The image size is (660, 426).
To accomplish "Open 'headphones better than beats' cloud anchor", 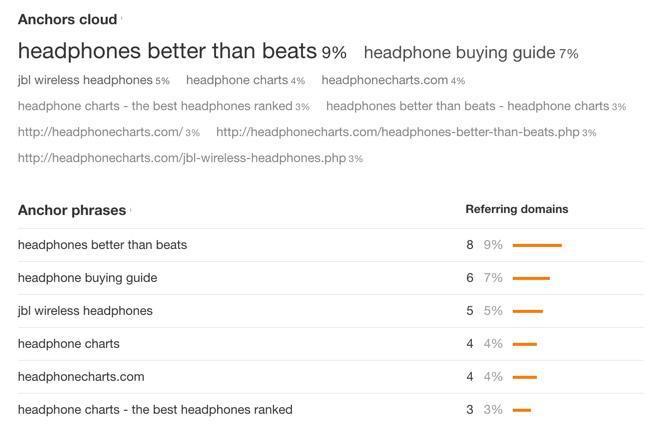I will [168, 51].
